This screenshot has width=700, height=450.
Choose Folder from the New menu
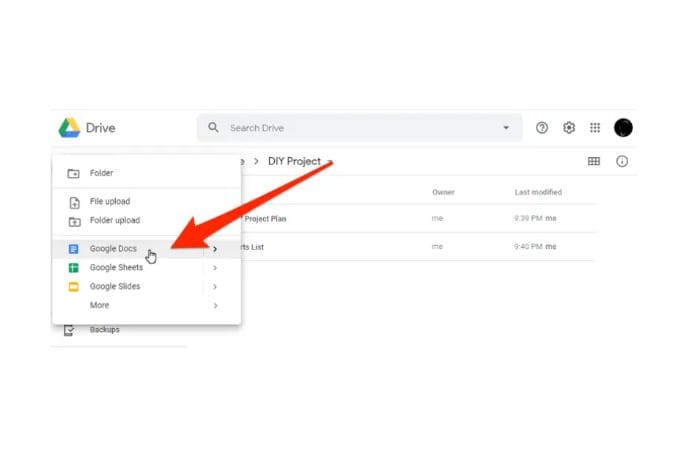[146, 173]
